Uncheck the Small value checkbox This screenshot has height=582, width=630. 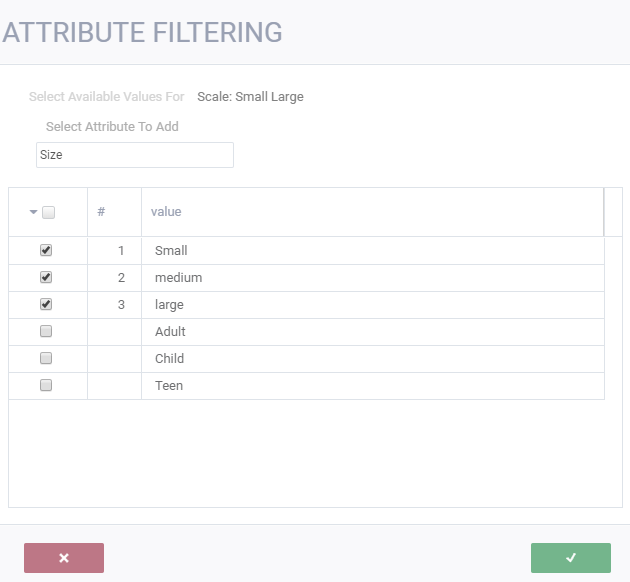[46, 251]
